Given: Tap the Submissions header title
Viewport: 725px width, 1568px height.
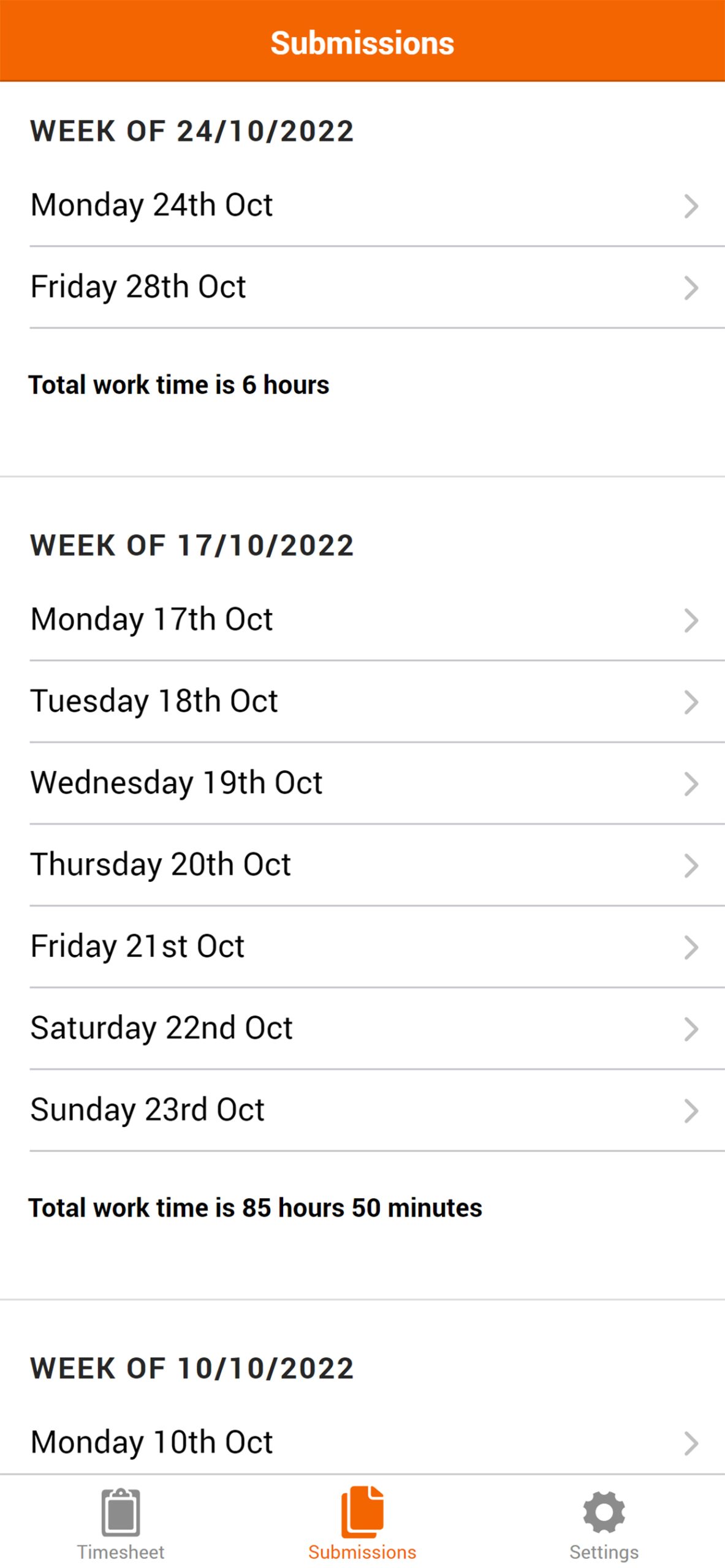Looking at the screenshot, I should click(362, 43).
